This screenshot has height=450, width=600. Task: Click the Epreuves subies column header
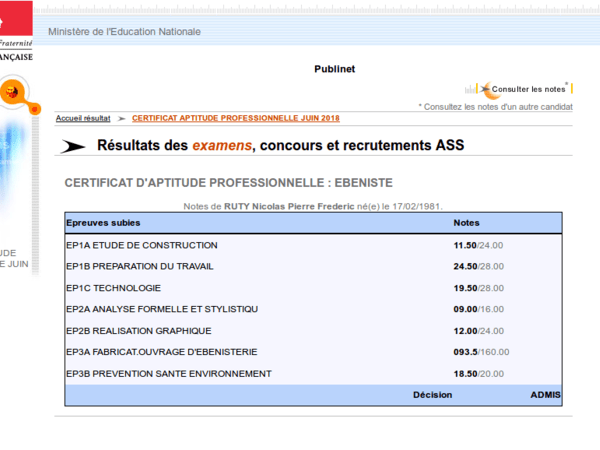[x=103, y=222]
